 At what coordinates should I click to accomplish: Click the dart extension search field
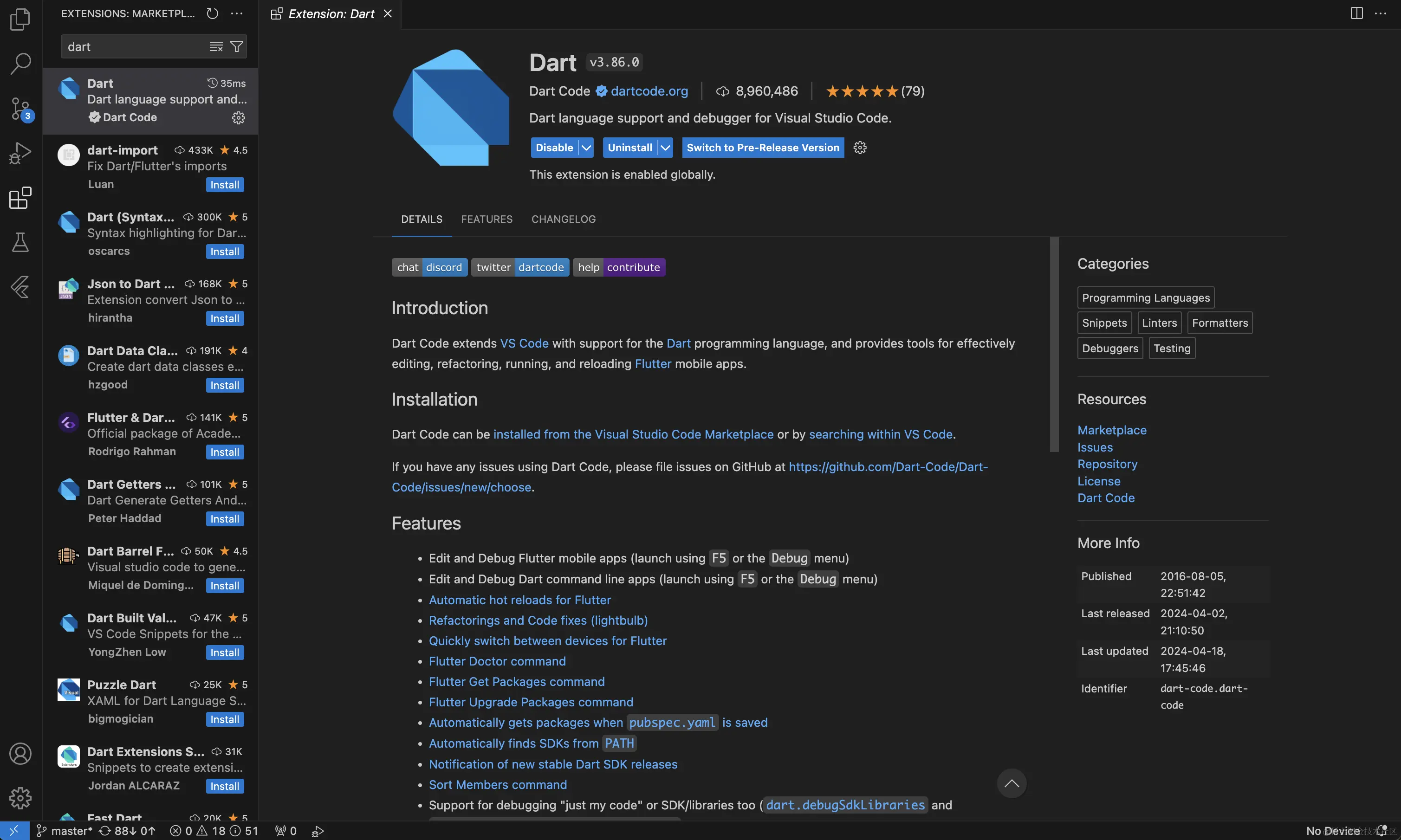point(133,46)
